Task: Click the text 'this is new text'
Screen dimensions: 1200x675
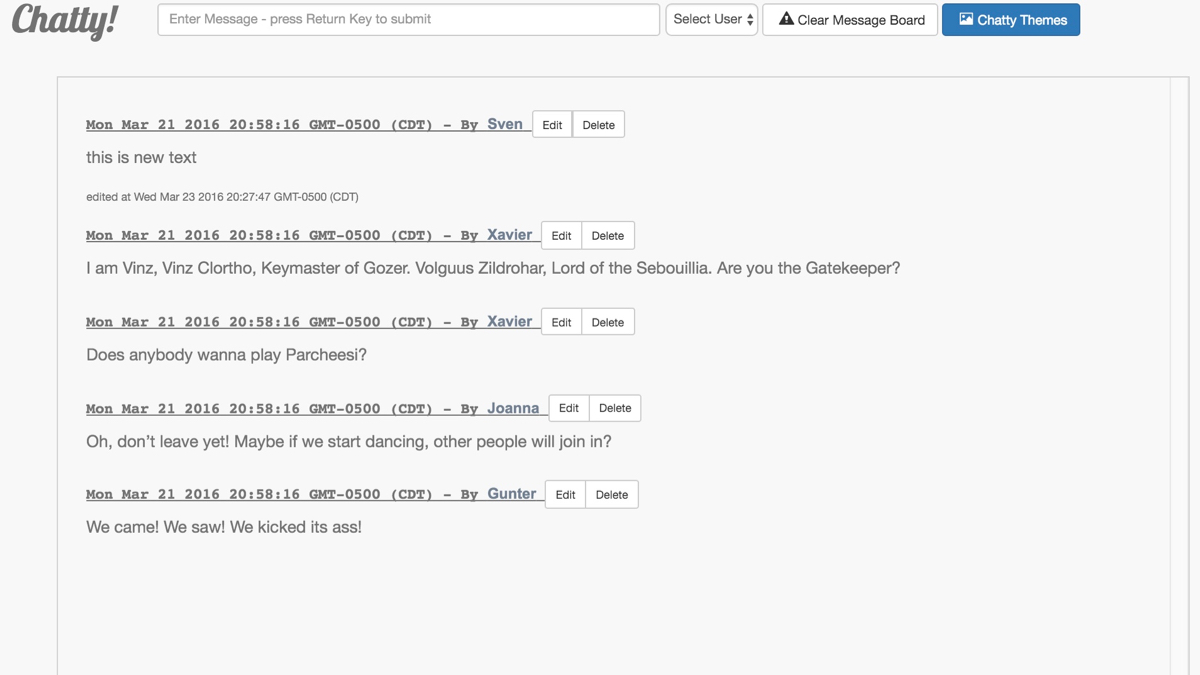Action: [141, 157]
